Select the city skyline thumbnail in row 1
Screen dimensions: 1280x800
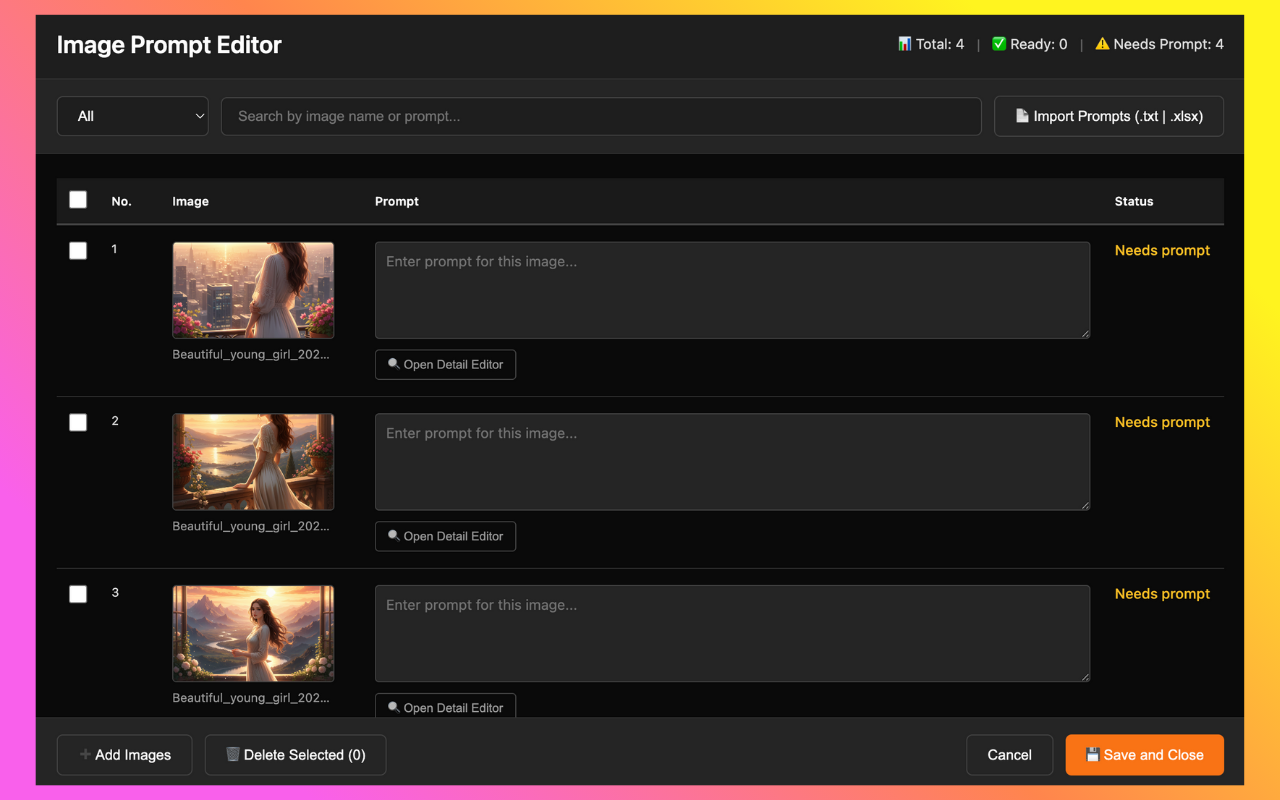[253, 290]
